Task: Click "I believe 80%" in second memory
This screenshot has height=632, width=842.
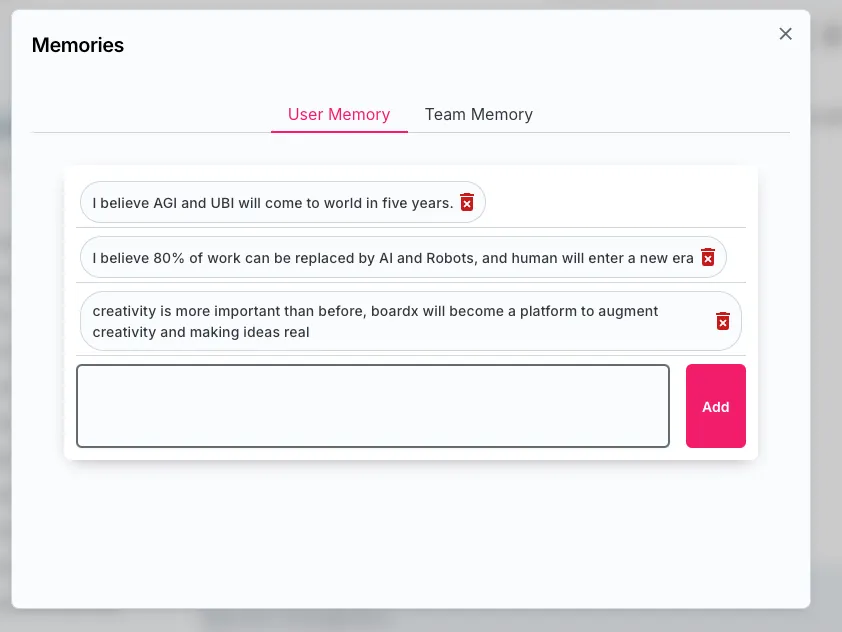Action: [138, 258]
